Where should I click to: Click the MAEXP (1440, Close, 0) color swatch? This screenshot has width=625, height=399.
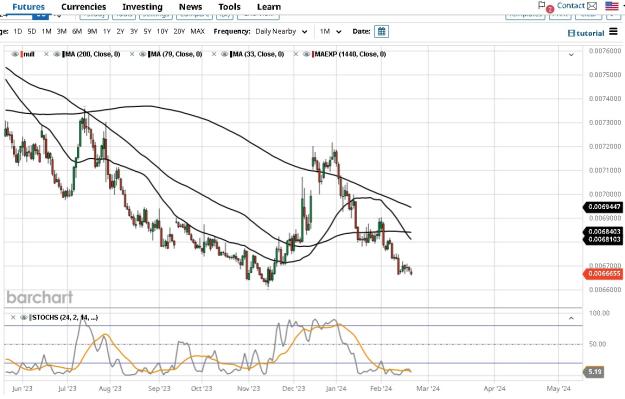(x=313, y=54)
